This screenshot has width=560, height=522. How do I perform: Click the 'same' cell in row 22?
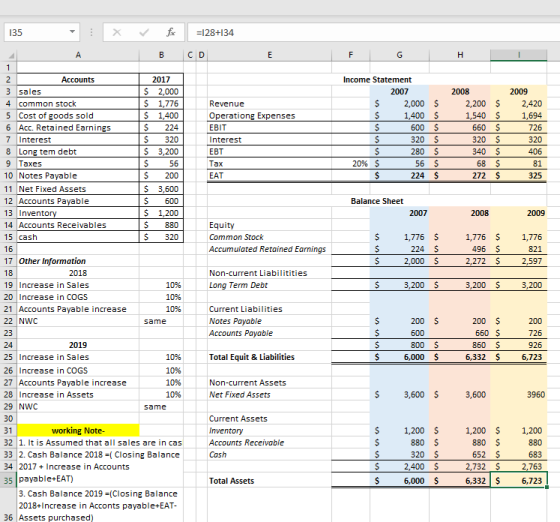click(x=161, y=321)
